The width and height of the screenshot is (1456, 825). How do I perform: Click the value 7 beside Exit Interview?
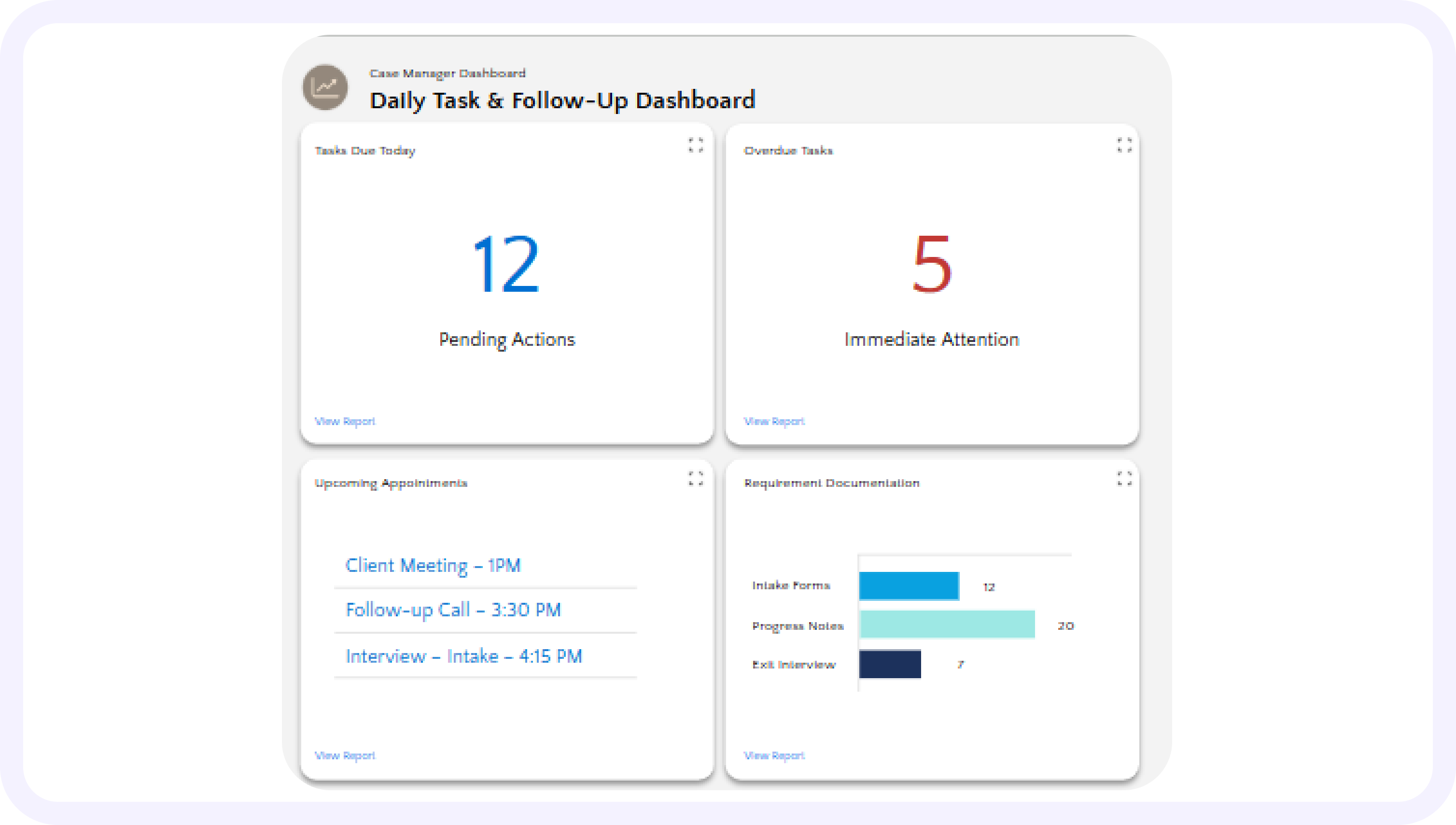click(961, 664)
